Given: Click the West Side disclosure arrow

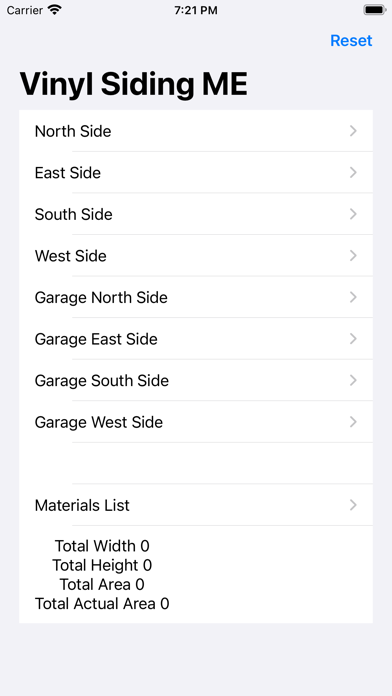Looking at the screenshot, I should click(353, 256).
